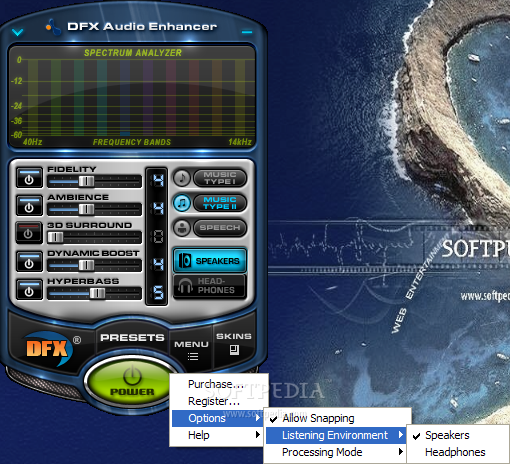Expand Listening Environment submenu
This screenshot has height=464, width=510.
[336, 435]
